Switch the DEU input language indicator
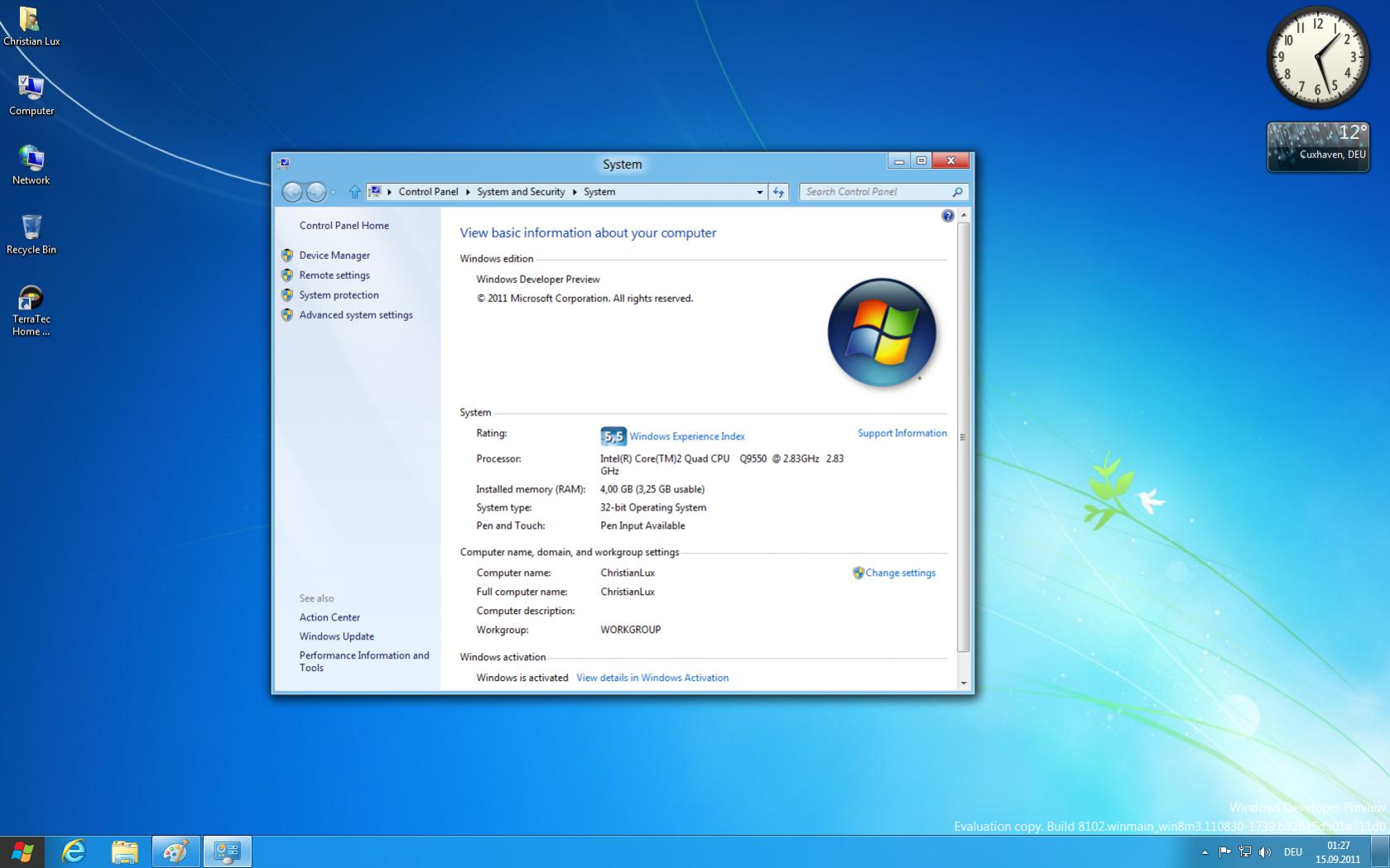 click(1292, 851)
